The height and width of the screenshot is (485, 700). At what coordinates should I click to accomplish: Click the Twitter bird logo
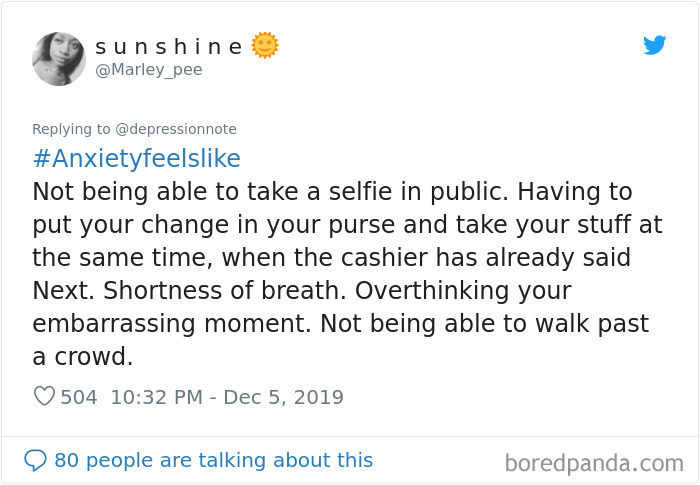click(x=654, y=45)
